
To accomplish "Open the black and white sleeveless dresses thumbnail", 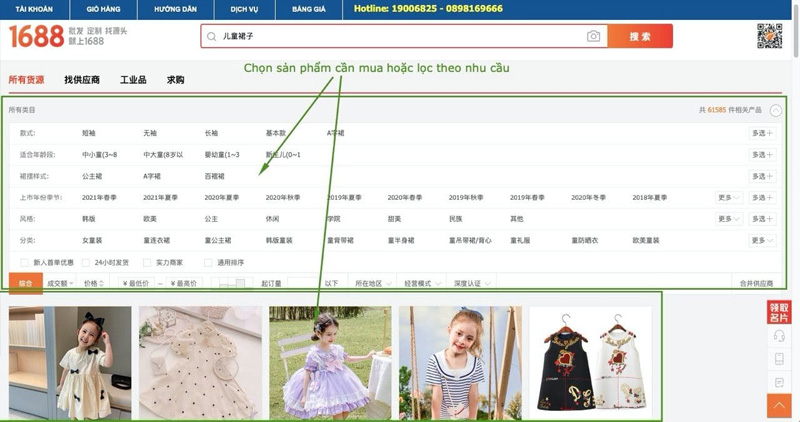I will (x=590, y=363).
